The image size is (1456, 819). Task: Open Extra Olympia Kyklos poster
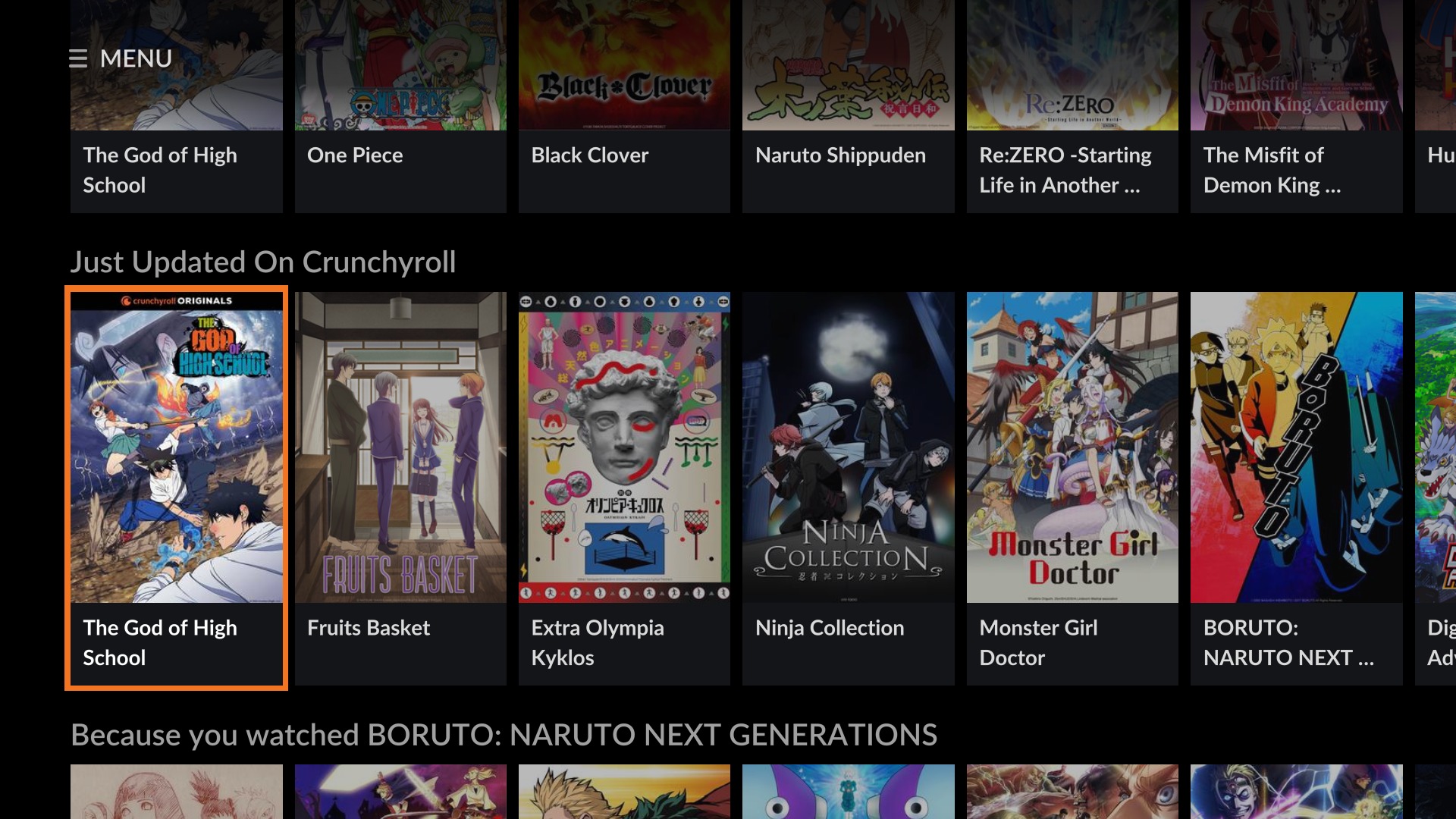point(624,447)
